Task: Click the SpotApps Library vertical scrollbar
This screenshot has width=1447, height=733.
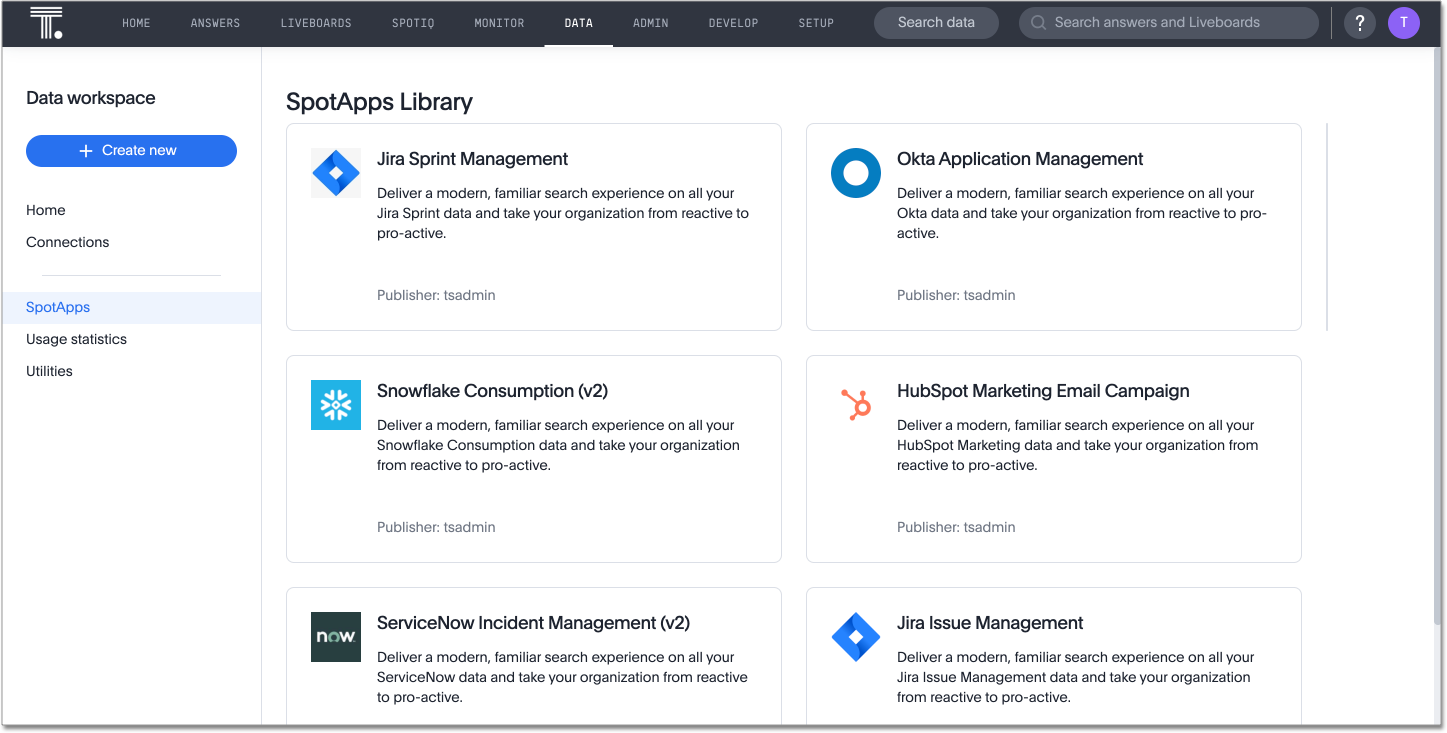Action: [x=1327, y=227]
